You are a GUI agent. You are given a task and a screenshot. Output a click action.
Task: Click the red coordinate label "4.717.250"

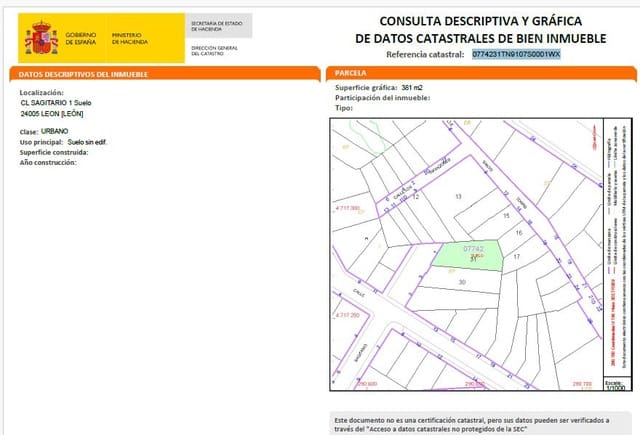pos(348,315)
